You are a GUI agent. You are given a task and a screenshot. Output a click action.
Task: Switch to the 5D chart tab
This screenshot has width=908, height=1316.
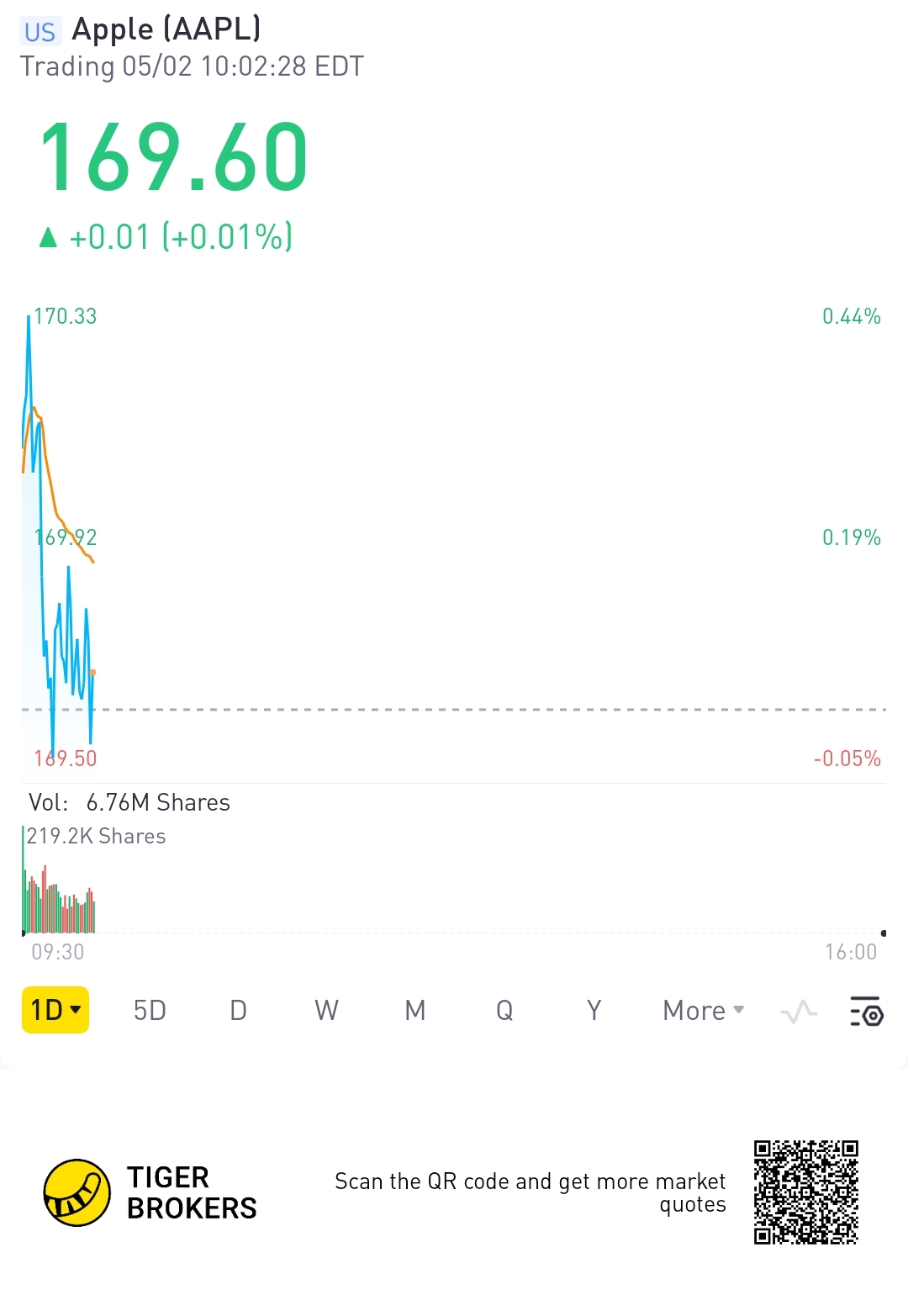click(x=150, y=1010)
